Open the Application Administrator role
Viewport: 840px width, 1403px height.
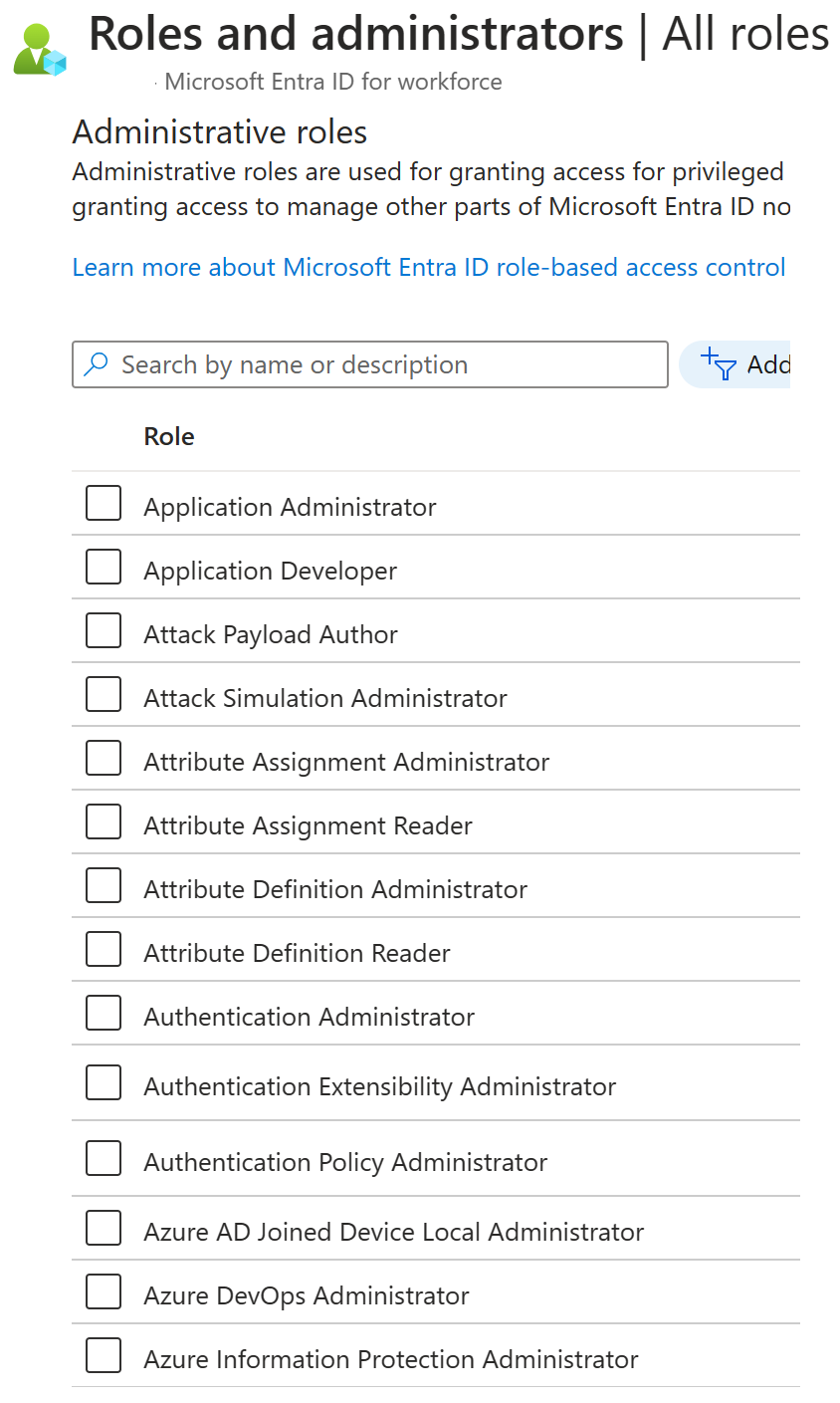point(290,506)
